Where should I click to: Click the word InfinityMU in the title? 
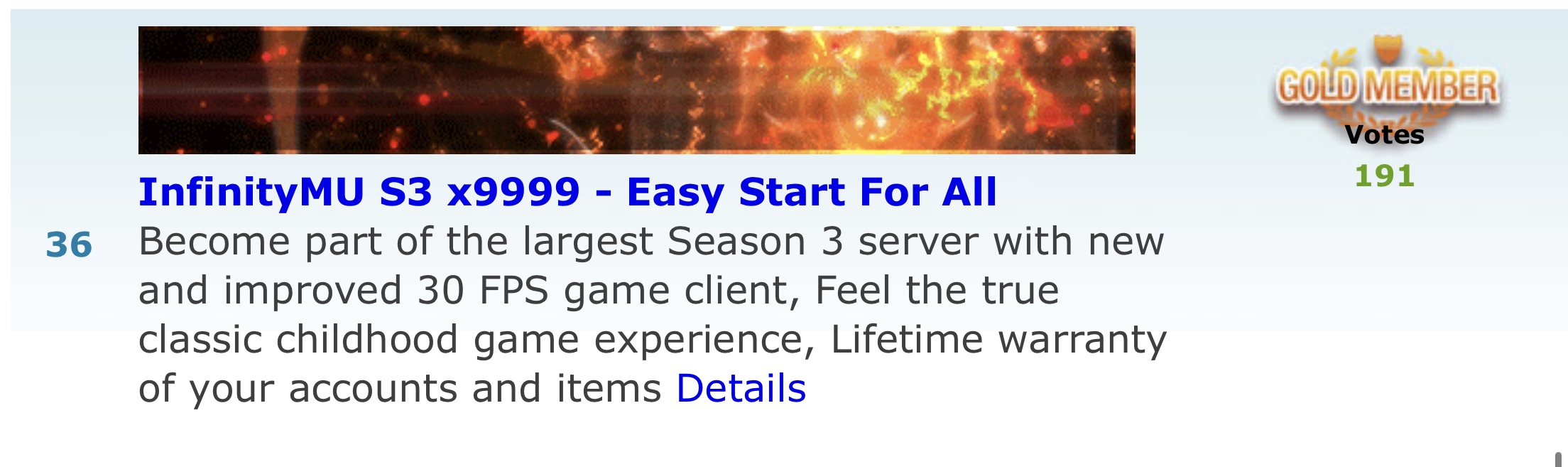tap(252, 192)
